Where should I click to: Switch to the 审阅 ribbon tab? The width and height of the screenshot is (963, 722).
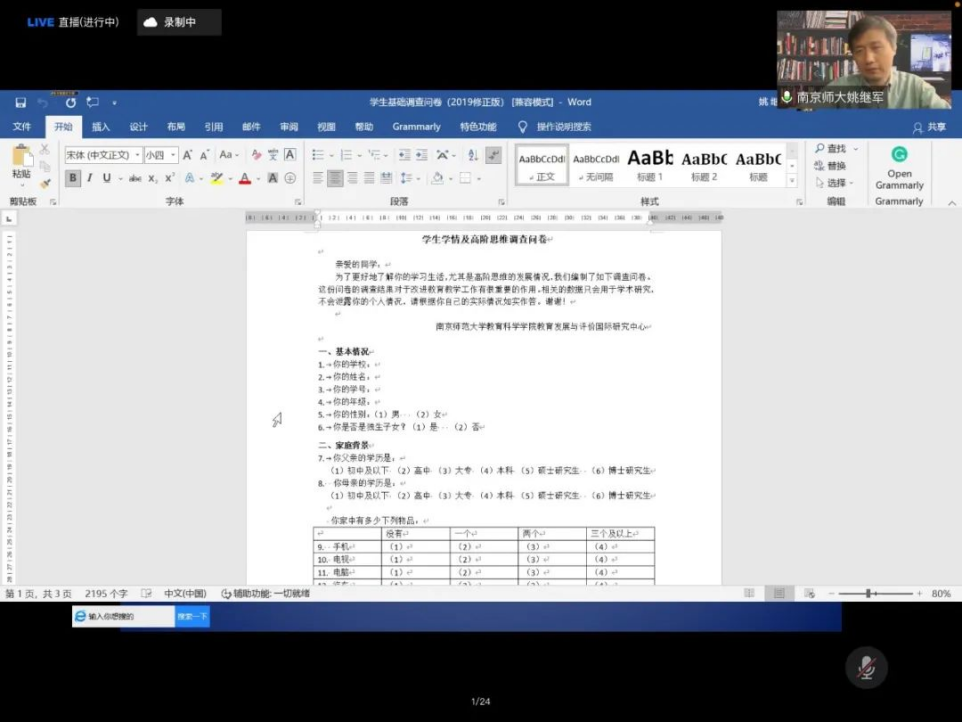tap(289, 127)
